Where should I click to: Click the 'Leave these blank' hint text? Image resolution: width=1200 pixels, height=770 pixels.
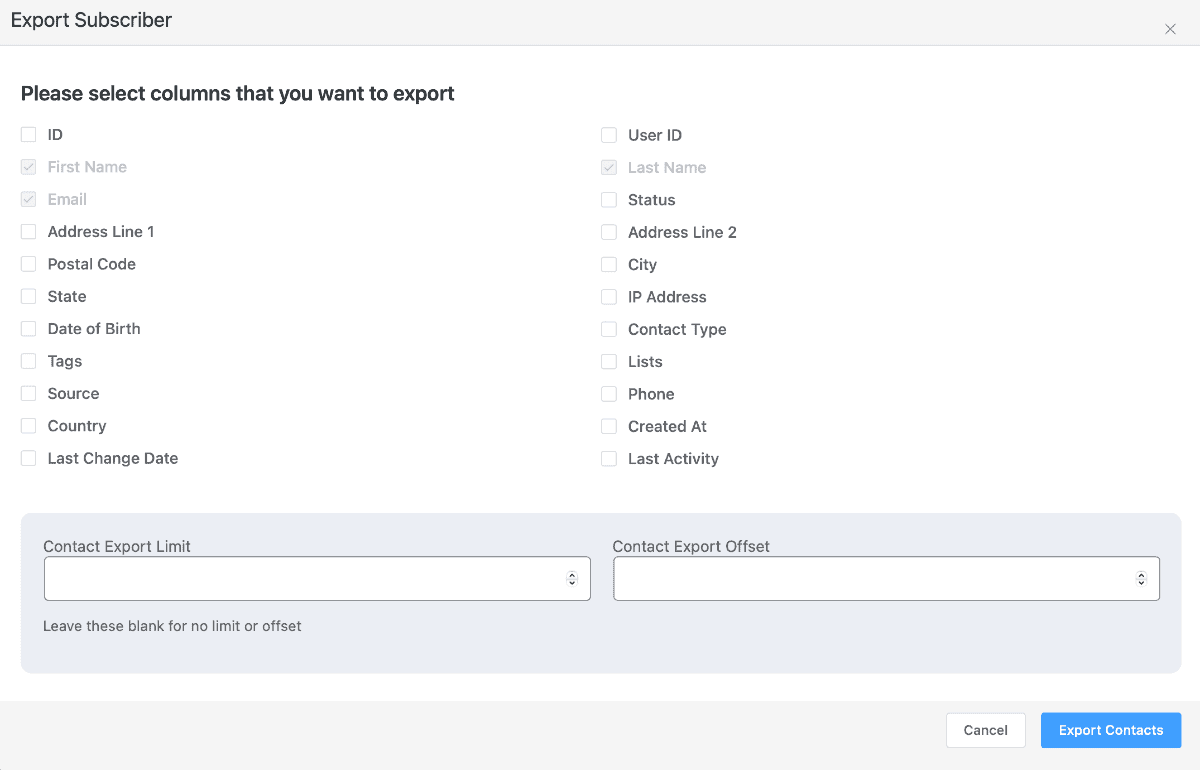172,626
